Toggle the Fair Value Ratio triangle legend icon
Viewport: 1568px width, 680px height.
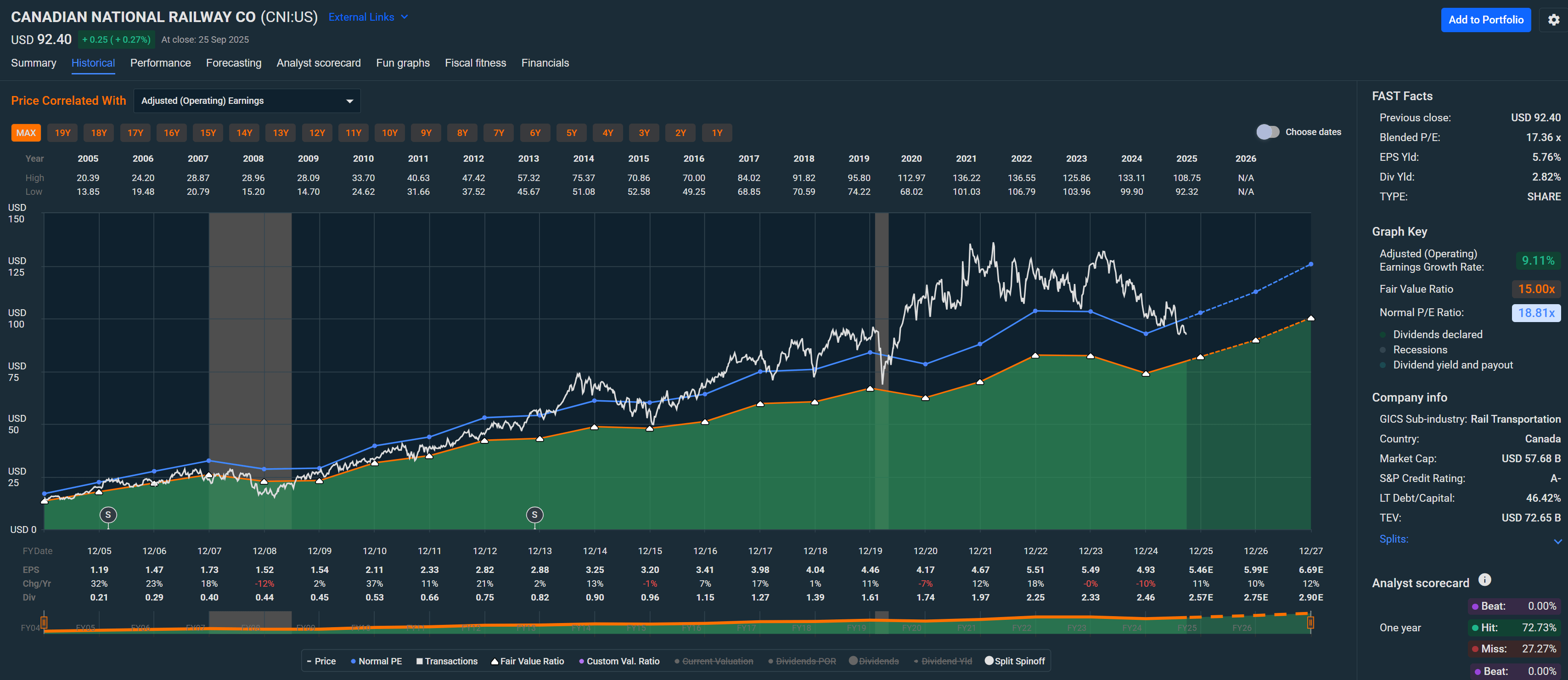pyautogui.click(x=494, y=661)
